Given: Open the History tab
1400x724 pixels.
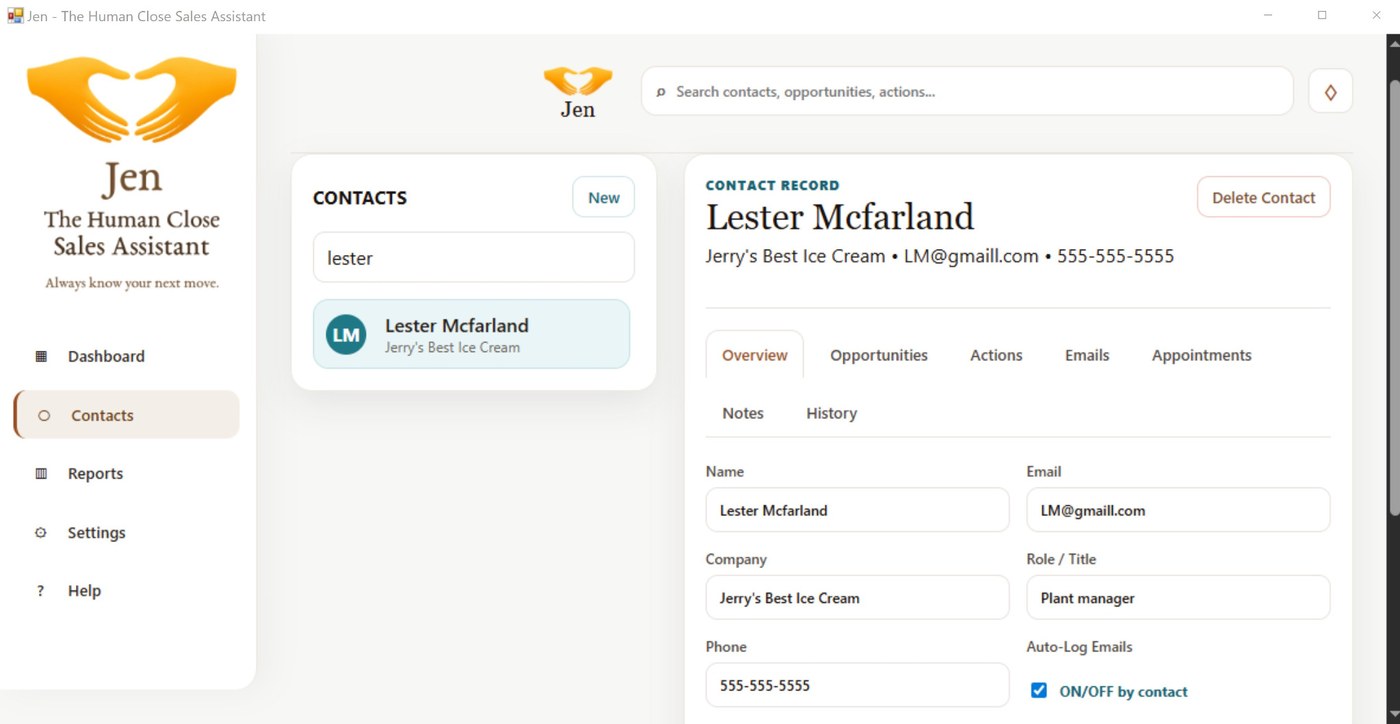Looking at the screenshot, I should click(831, 413).
